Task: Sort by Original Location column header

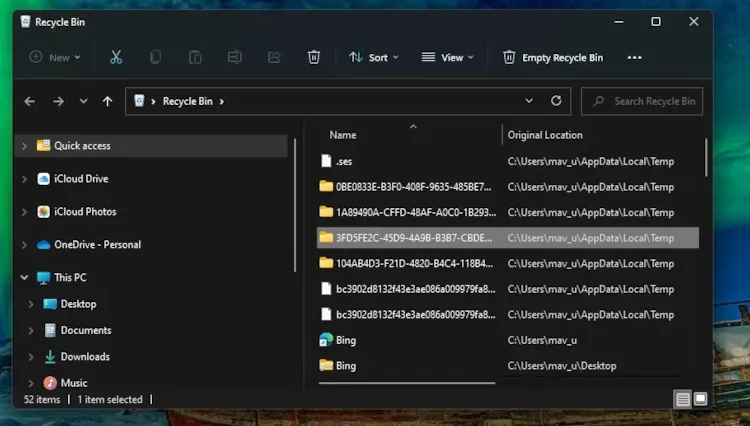Action: 545,135
